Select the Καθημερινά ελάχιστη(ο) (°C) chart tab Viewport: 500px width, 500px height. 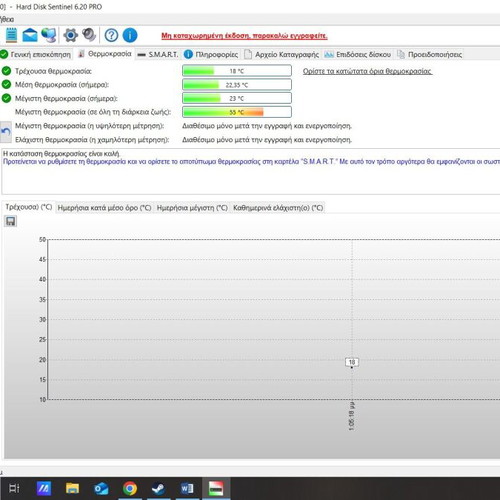(x=278, y=208)
